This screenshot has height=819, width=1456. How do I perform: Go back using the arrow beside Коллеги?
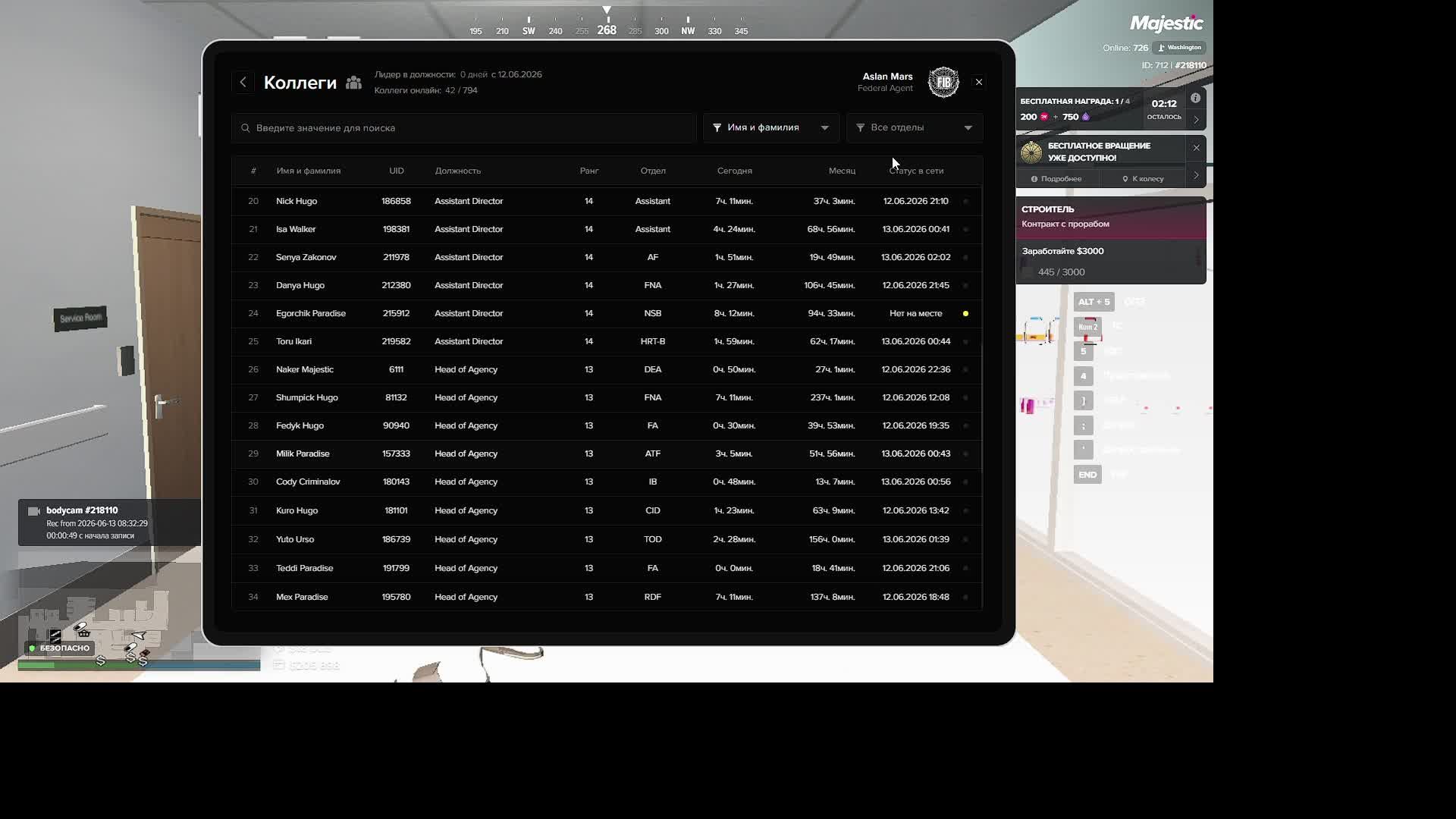(243, 82)
